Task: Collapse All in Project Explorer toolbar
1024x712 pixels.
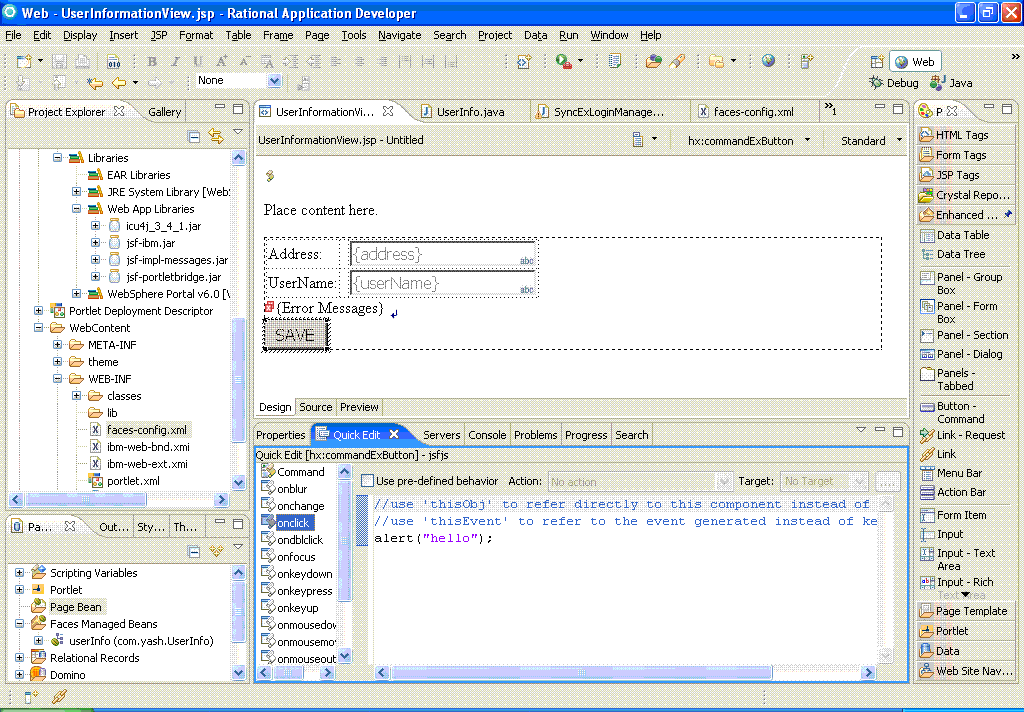Action: [194, 136]
